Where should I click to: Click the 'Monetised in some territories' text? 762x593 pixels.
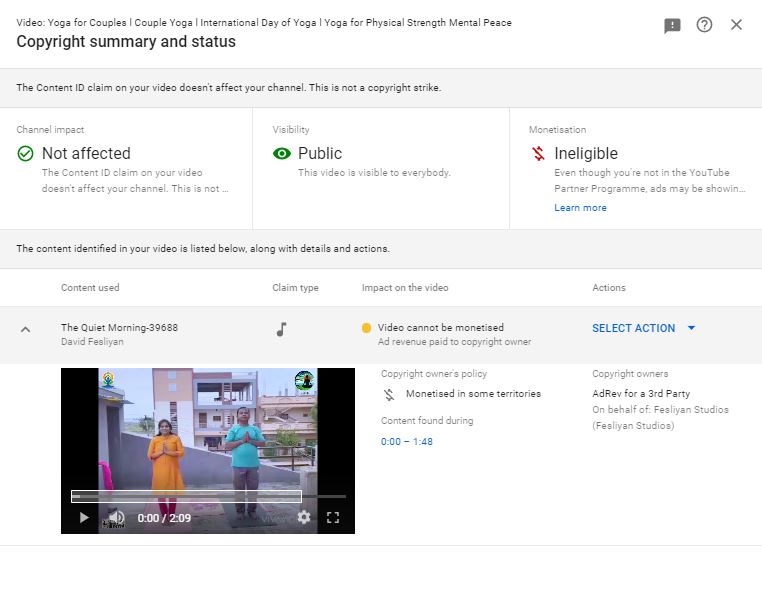473,394
